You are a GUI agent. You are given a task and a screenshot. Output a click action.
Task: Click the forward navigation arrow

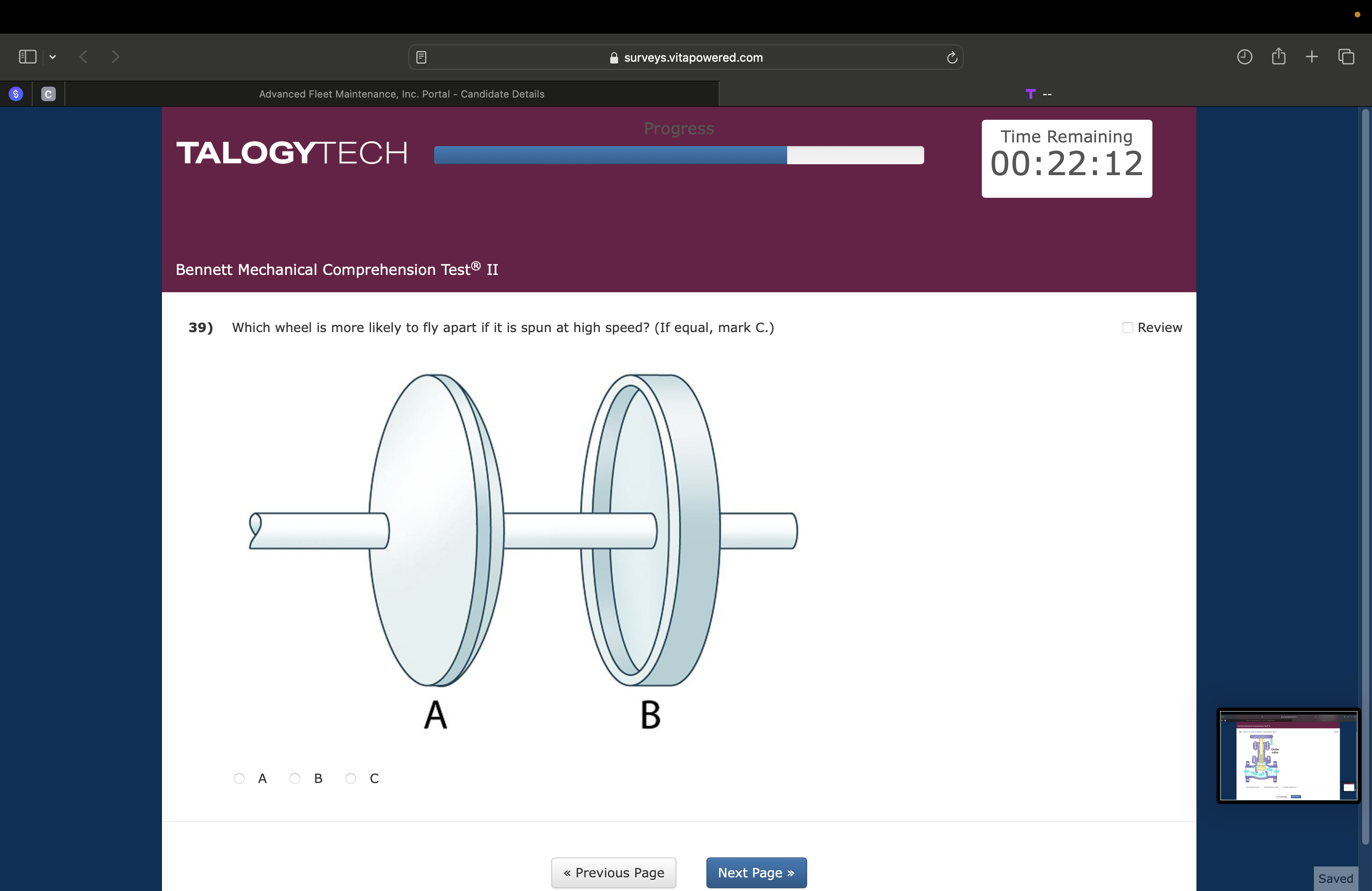(115, 56)
